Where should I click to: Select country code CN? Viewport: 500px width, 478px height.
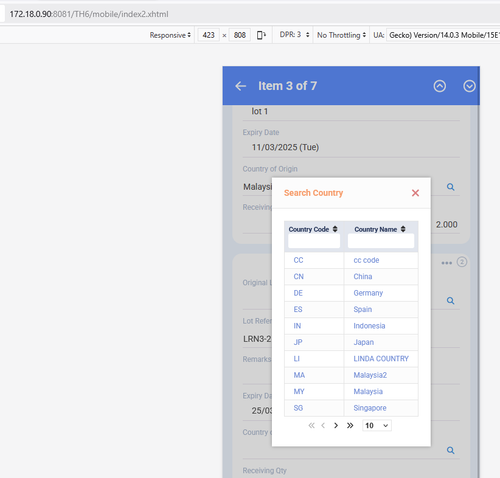[298, 276]
